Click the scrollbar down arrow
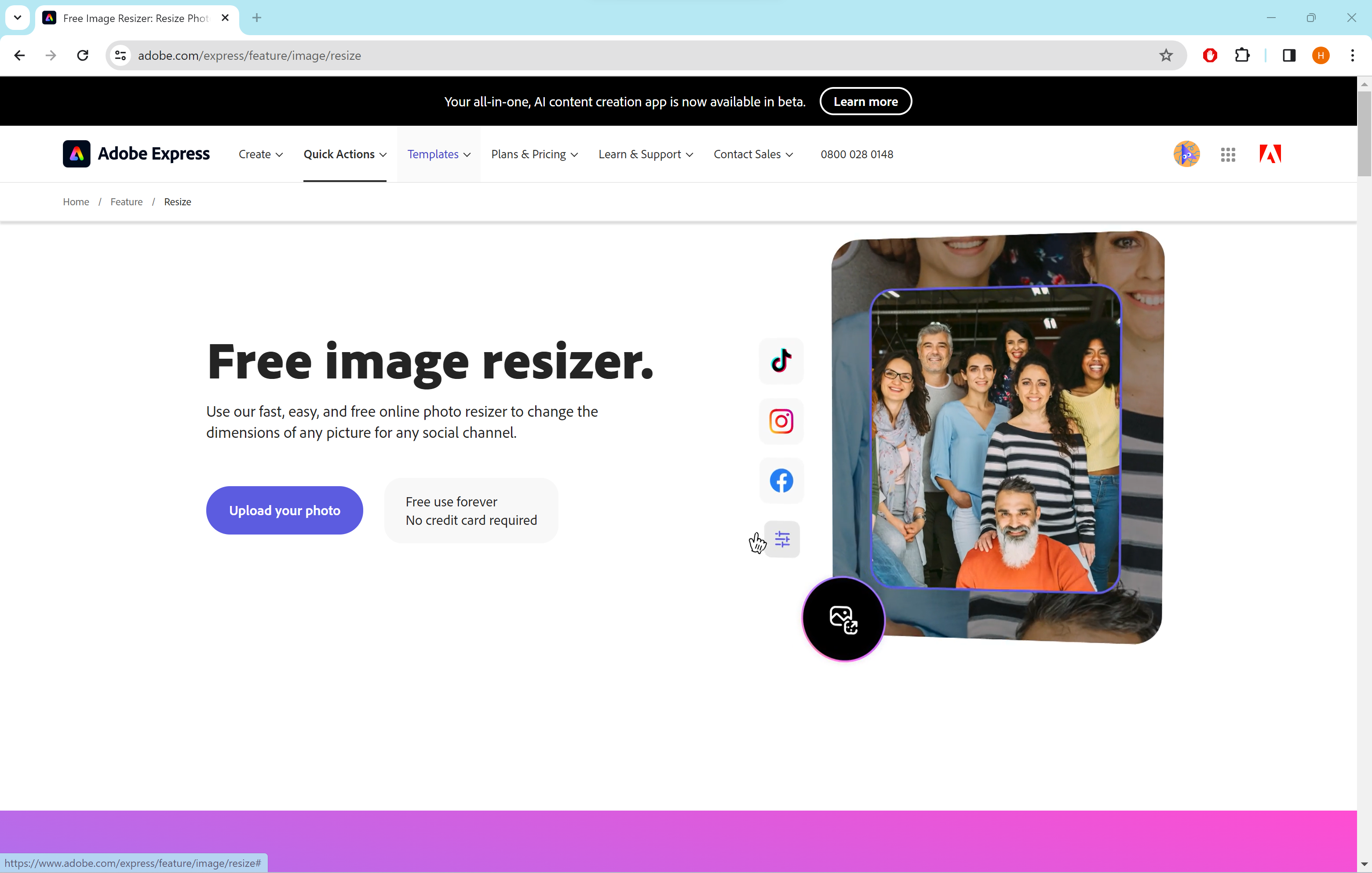This screenshot has height=873, width=1372. click(1364, 866)
